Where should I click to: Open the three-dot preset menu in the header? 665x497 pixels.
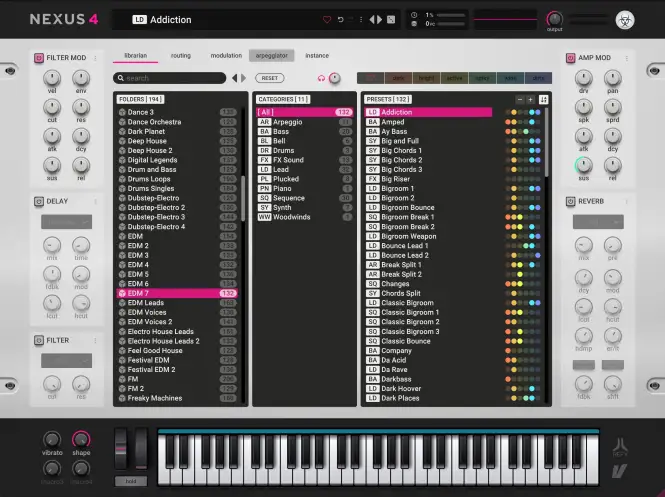tap(361, 20)
